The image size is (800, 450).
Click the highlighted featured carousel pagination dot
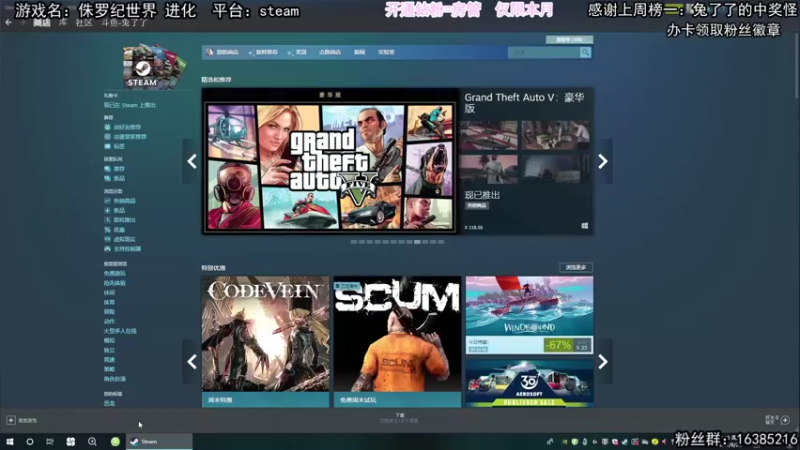click(x=417, y=242)
